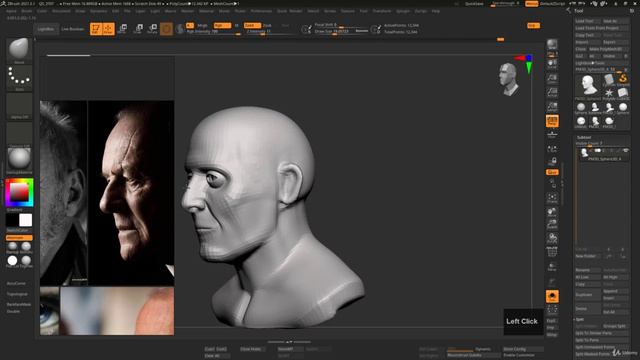Activate the Scale transform icon on the top shelf
The height and width of the screenshot is (360, 640).
[138, 29]
